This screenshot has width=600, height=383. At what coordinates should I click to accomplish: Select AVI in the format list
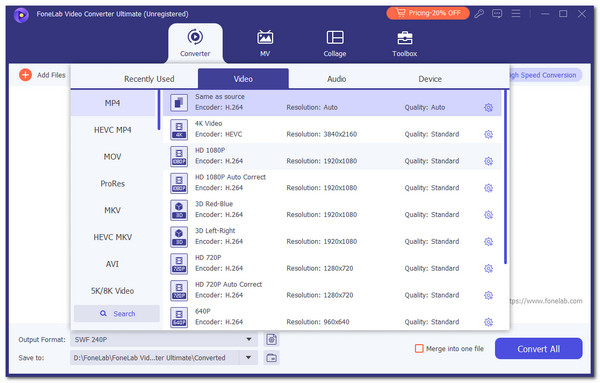[113, 264]
